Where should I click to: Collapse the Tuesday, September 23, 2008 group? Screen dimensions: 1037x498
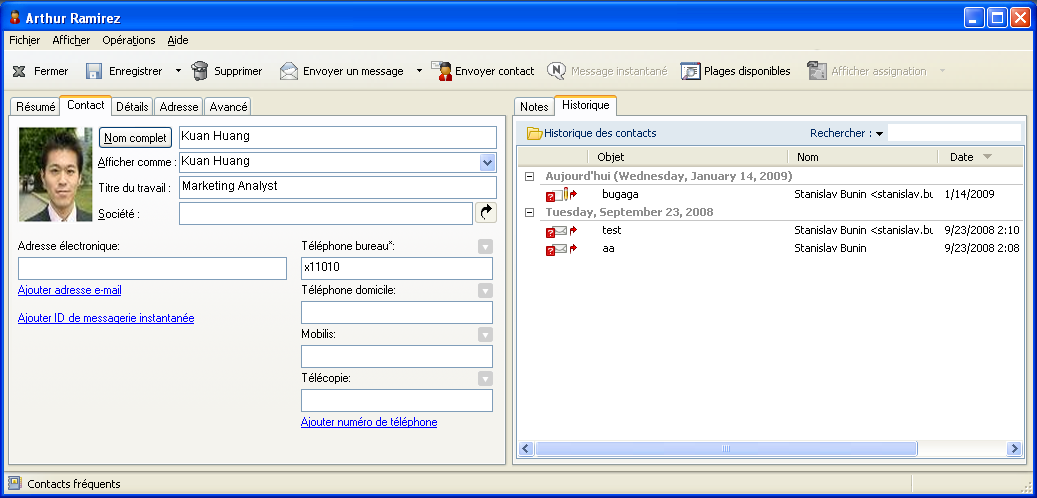pos(529,212)
